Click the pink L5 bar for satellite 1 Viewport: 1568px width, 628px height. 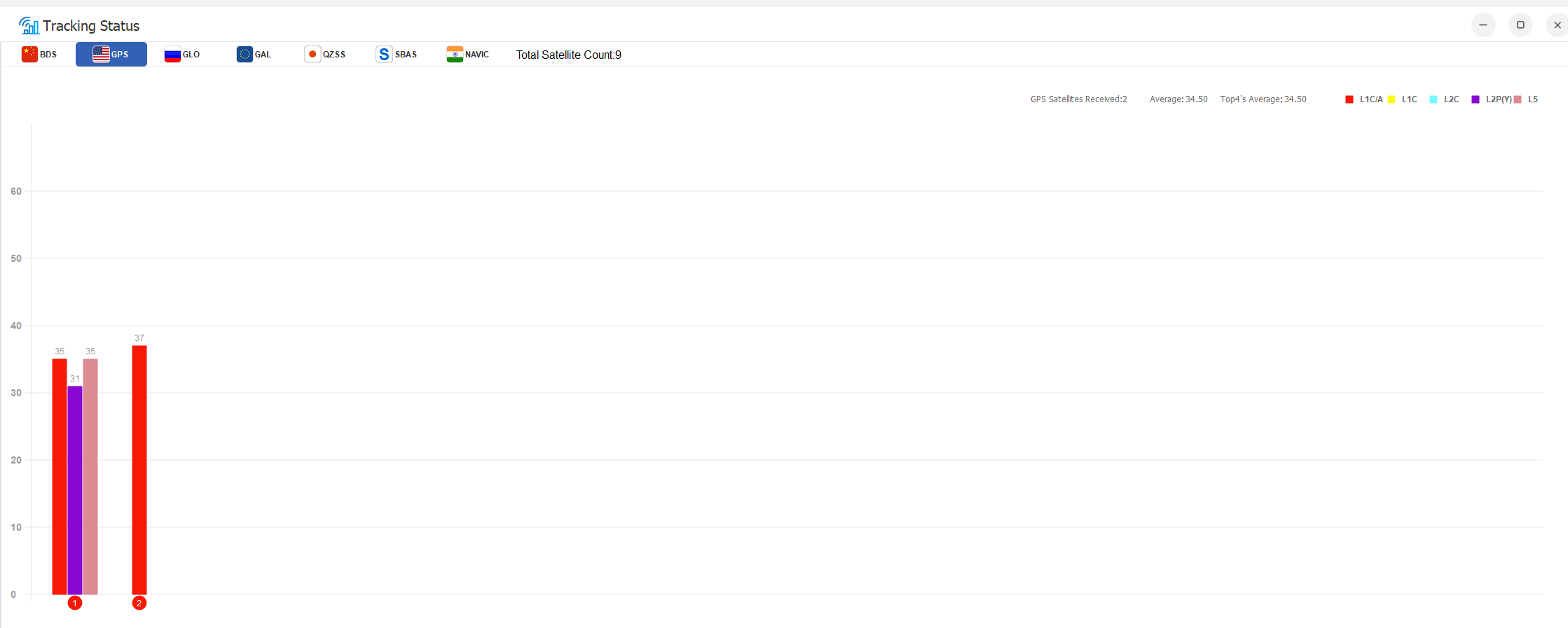pos(90,476)
